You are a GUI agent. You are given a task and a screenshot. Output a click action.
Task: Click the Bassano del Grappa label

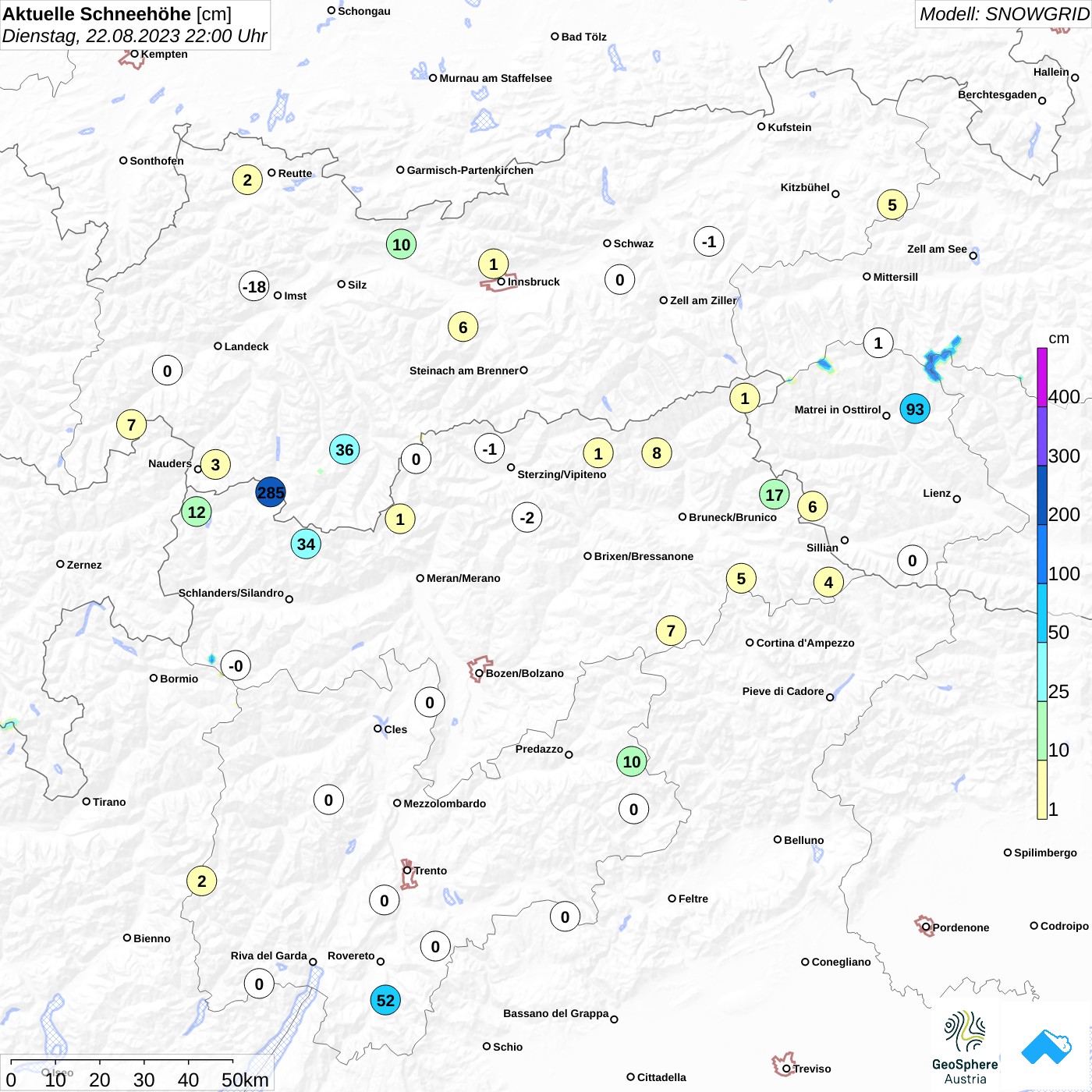pos(556,1013)
